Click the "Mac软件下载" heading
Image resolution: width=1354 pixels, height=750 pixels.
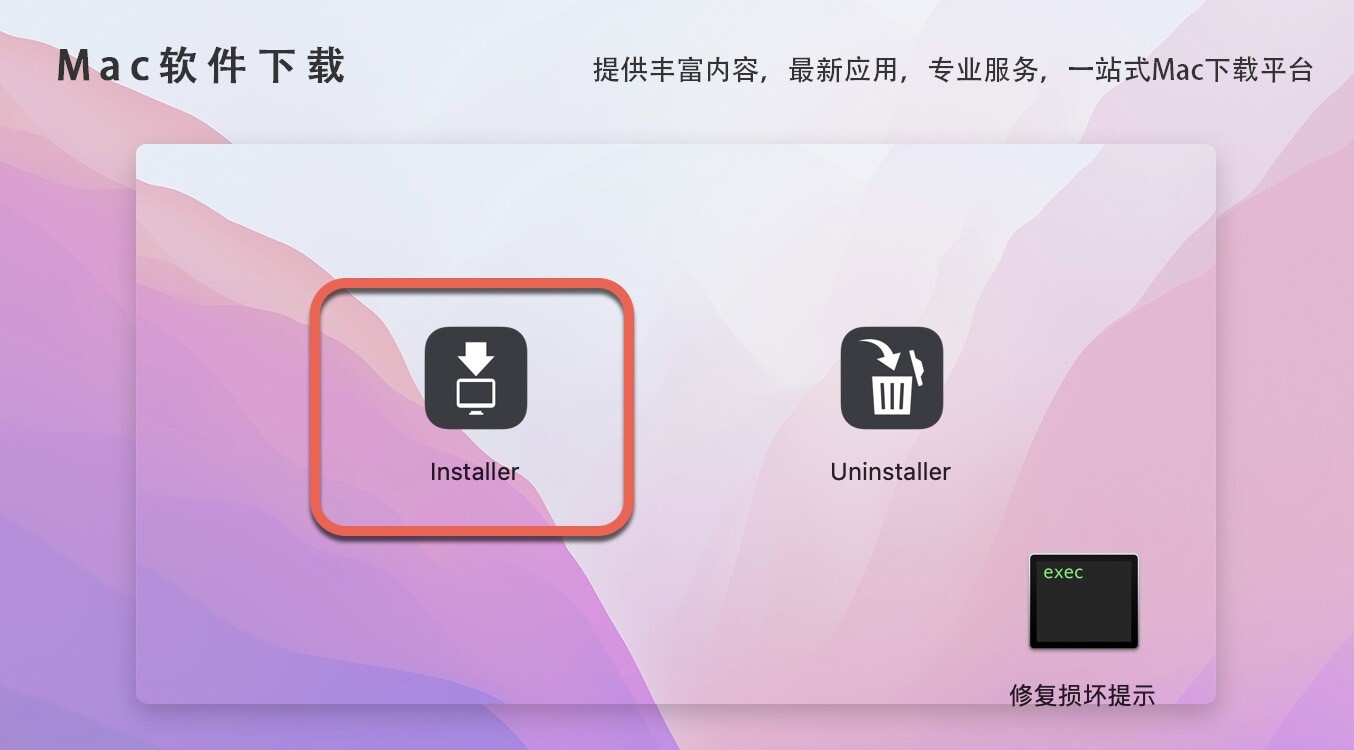tap(201, 67)
